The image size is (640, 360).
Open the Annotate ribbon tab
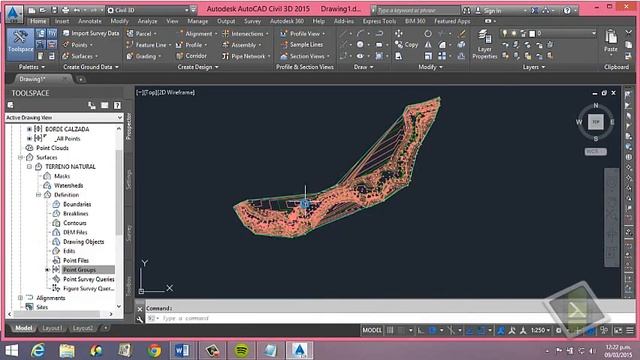pos(90,21)
